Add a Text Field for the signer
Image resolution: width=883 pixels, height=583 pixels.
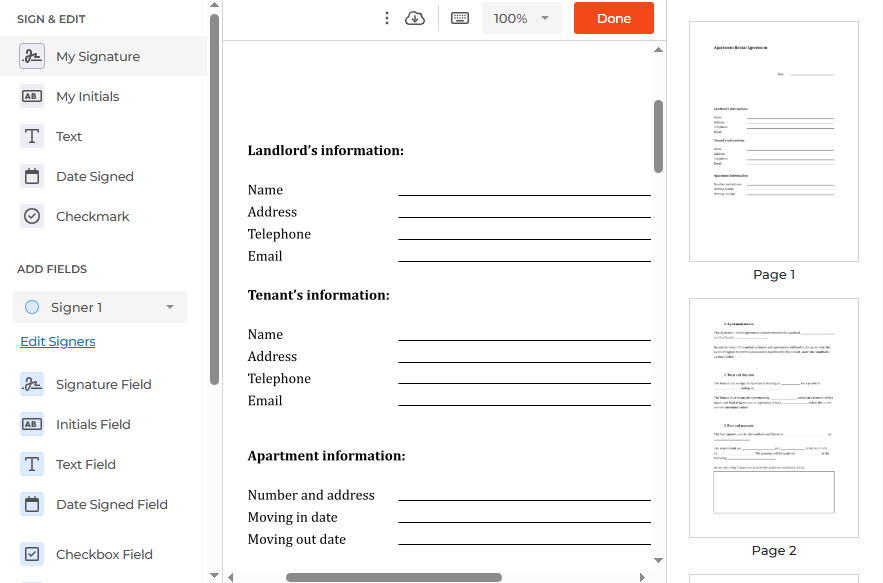(85, 465)
